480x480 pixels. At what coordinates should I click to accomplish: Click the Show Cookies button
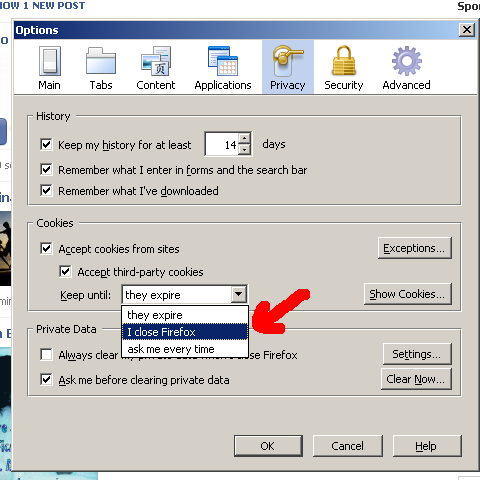408,294
